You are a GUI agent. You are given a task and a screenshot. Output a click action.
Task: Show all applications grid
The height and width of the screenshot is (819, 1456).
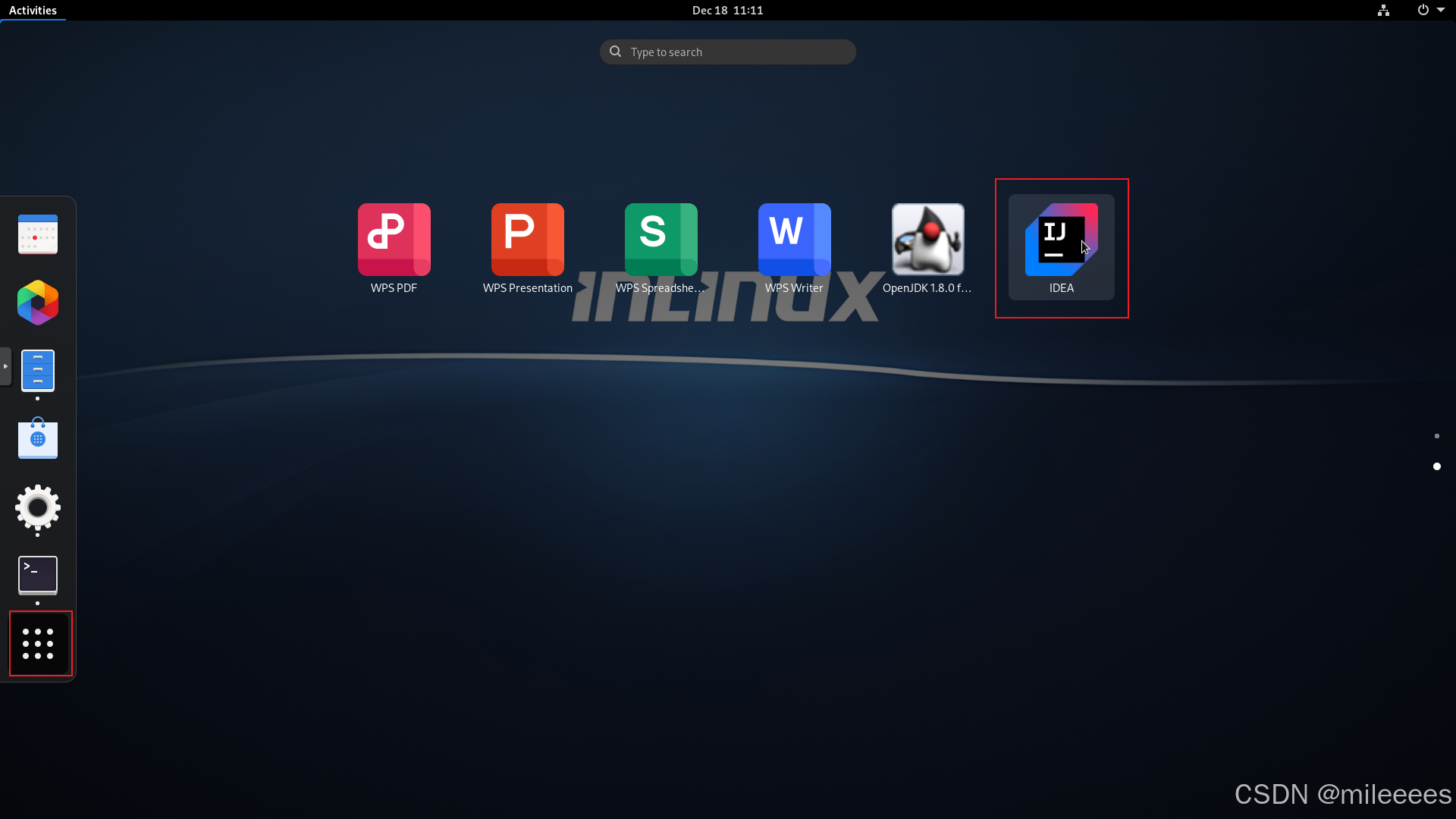pyautogui.click(x=37, y=643)
